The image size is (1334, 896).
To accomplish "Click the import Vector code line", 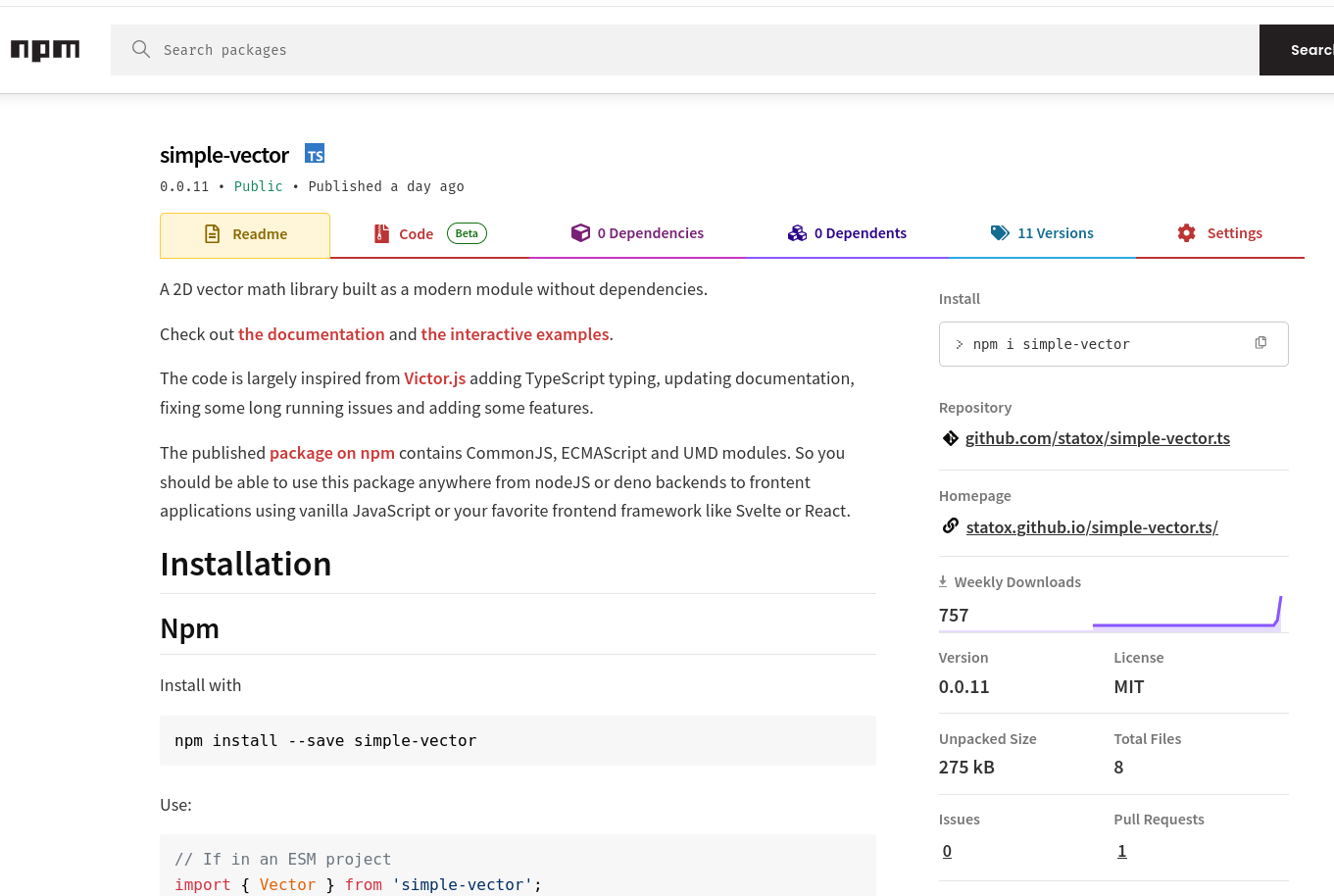I will point(358,884).
